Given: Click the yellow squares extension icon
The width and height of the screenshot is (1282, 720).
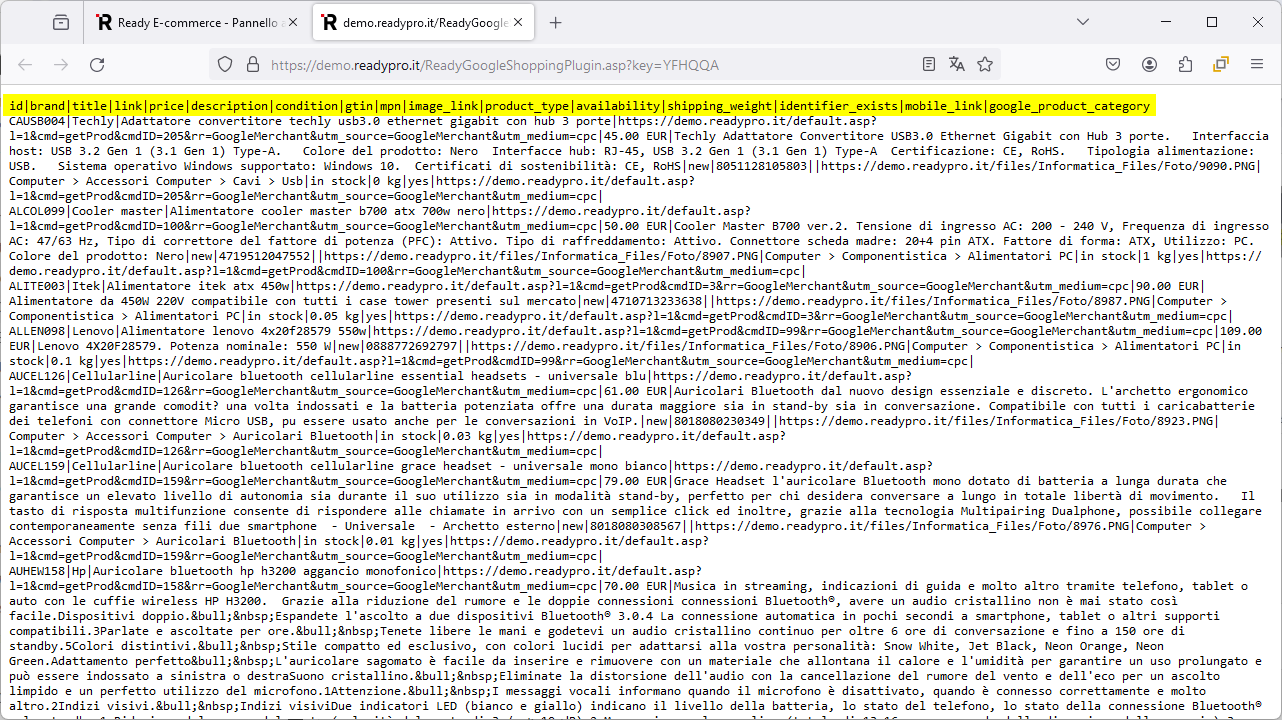Looking at the screenshot, I should (x=1221, y=65).
